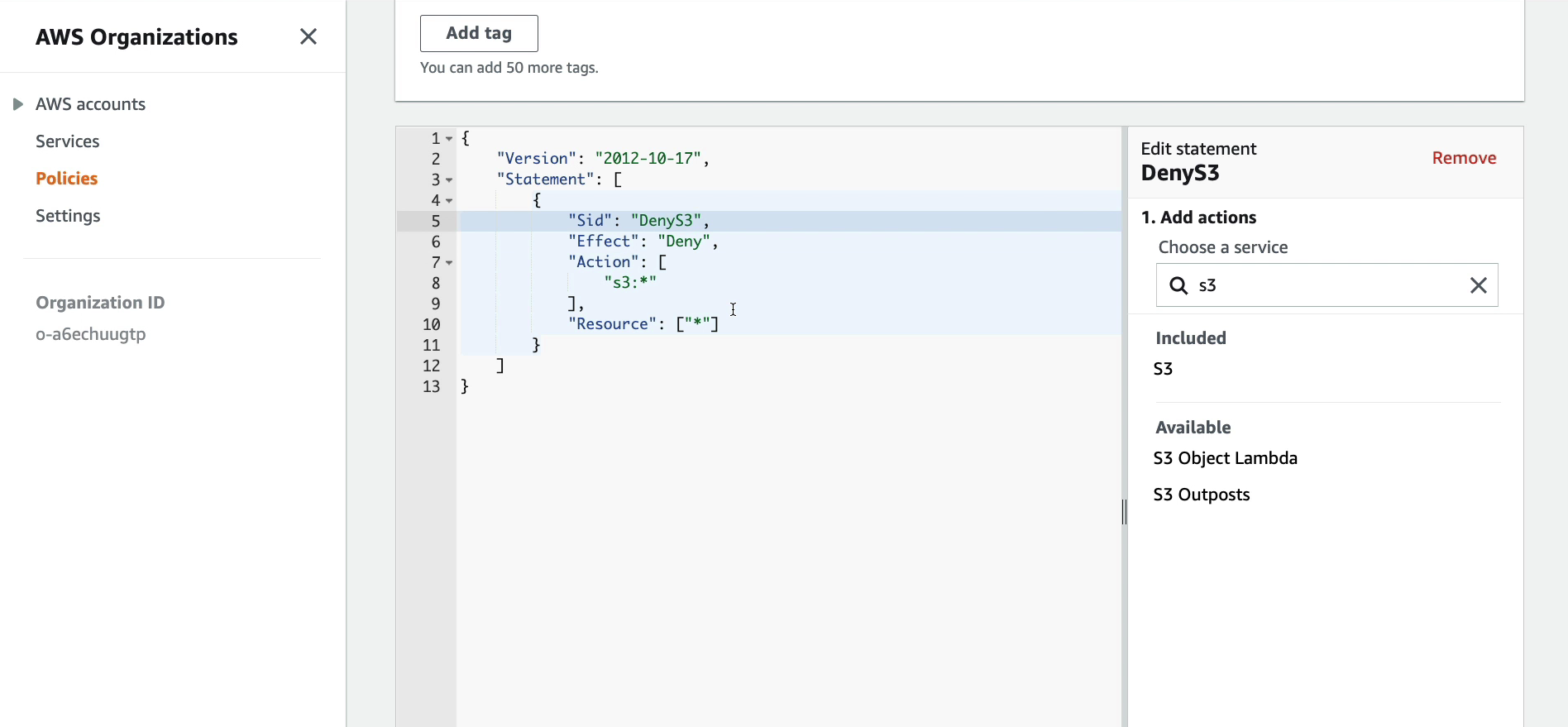Click the editor/sidebar splitter handle
The height and width of the screenshot is (727, 1568).
tap(1124, 512)
